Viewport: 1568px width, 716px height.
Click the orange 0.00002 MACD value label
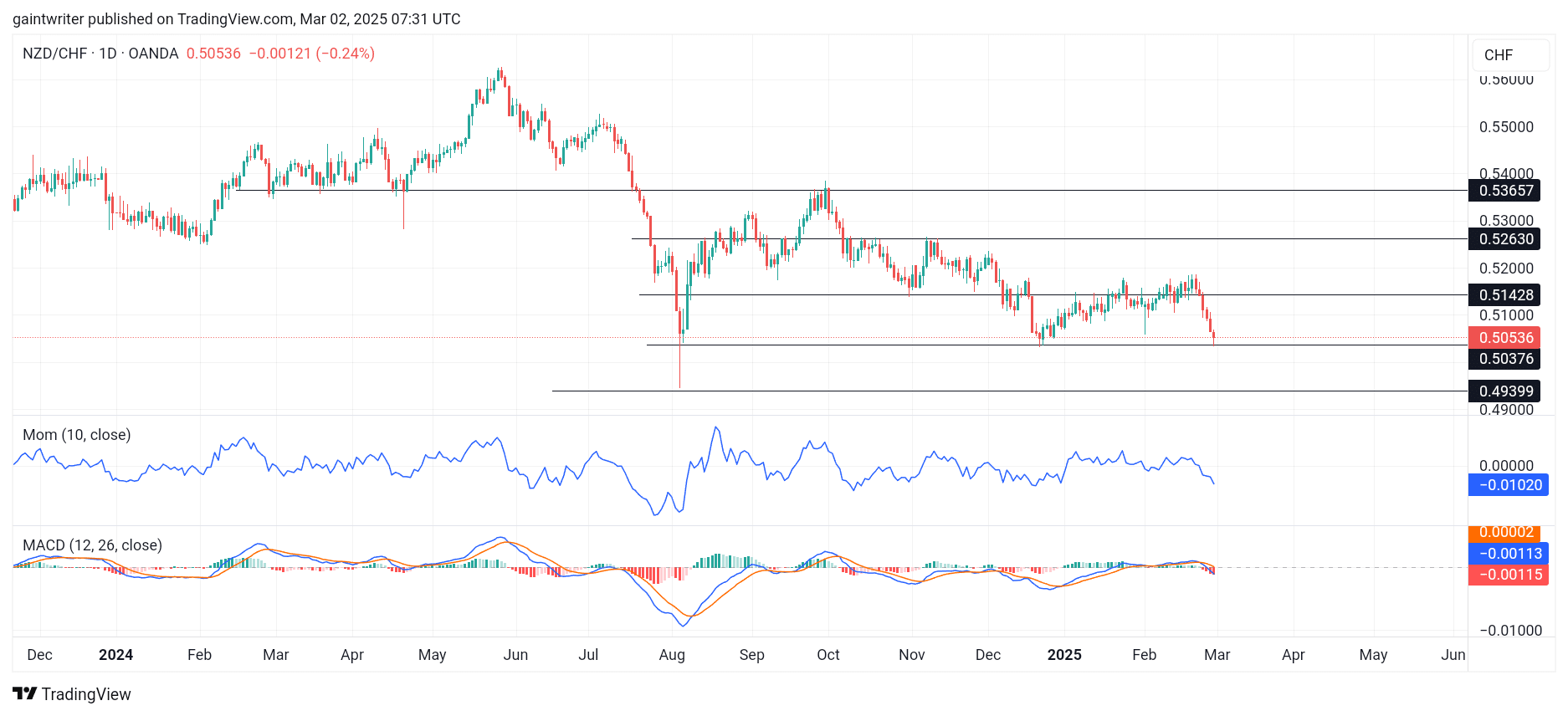click(x=1504, y=533)
